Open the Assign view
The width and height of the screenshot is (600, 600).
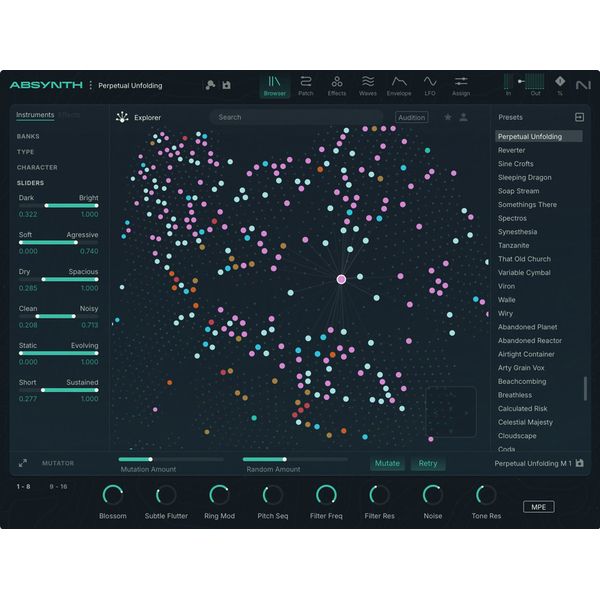tap(461, 86)
